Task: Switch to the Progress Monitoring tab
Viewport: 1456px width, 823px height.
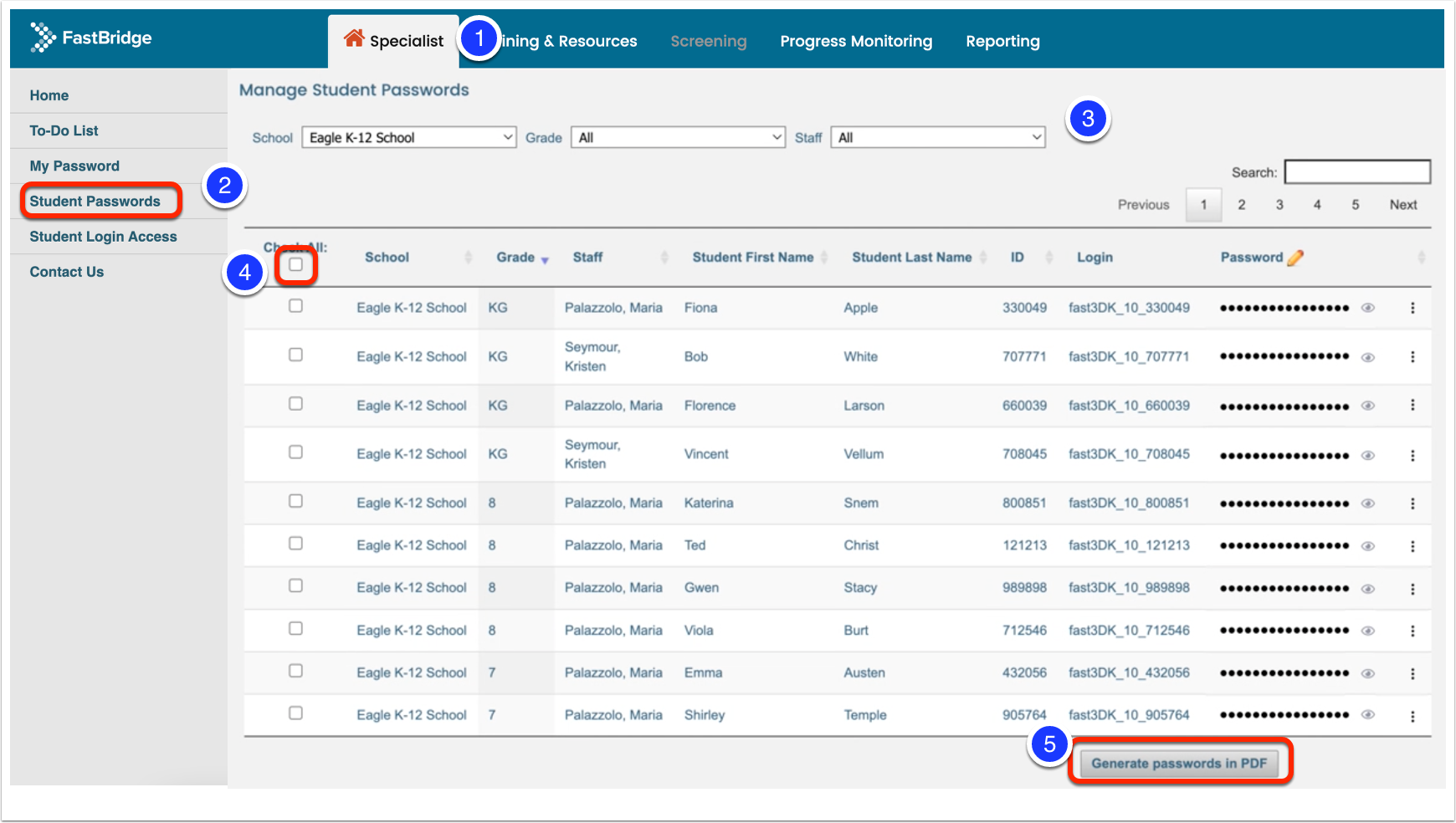Action: (x=856, y=42)
